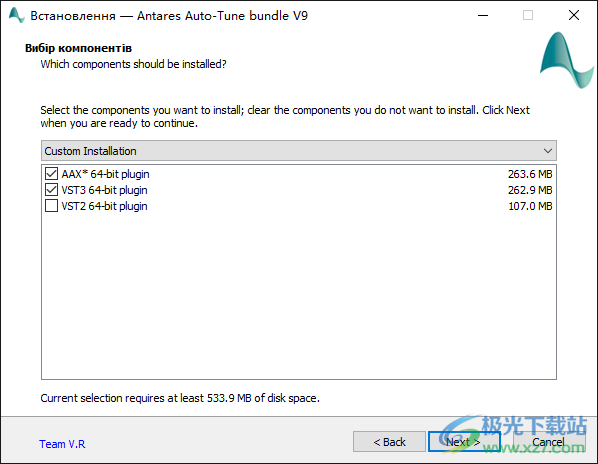The image size is (598, 464).
Task: Click the 263.6 MB size entry
Action: click(530, 174)
